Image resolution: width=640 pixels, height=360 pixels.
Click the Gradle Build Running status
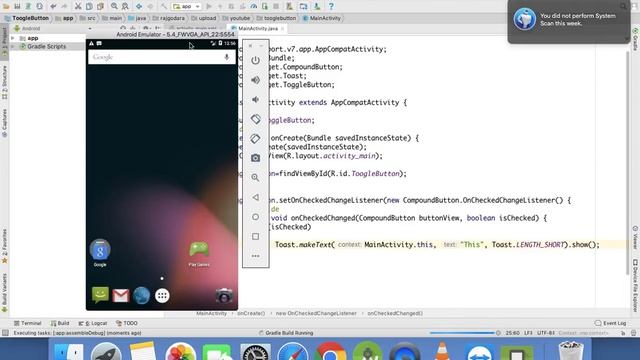286,333
